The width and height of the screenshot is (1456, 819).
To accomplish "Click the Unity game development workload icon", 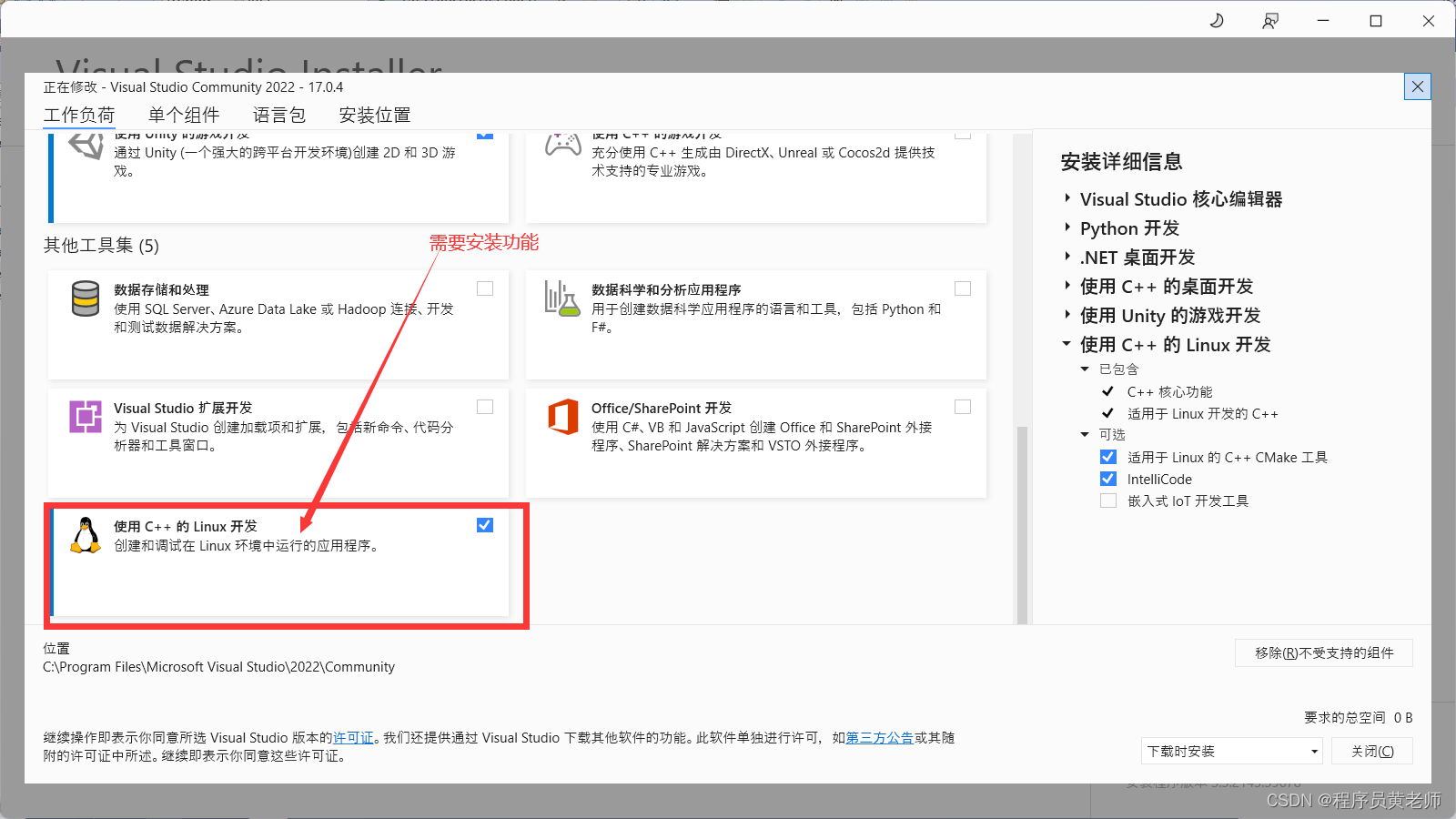I will click(86, 146).
